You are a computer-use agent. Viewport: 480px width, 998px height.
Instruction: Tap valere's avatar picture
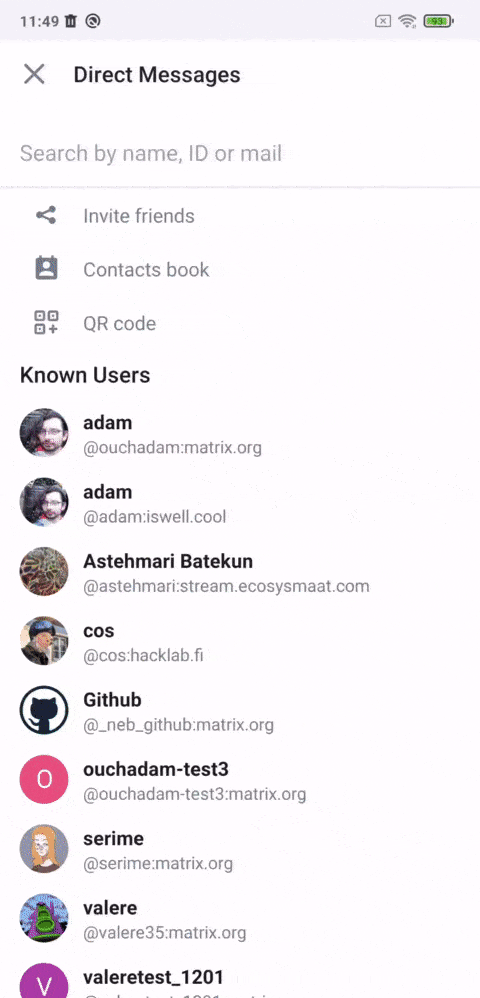44,918
